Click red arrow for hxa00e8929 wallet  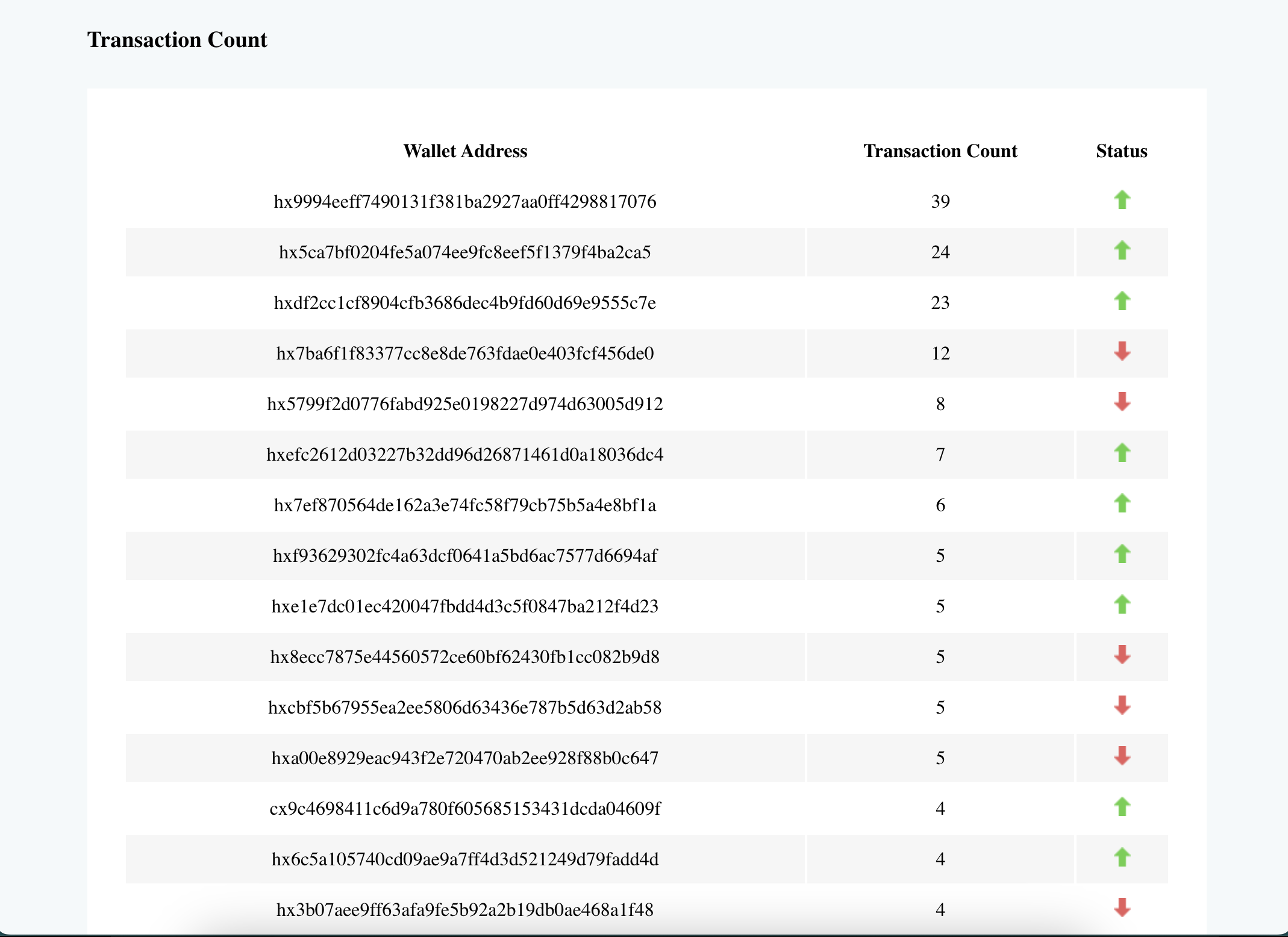1121,756
